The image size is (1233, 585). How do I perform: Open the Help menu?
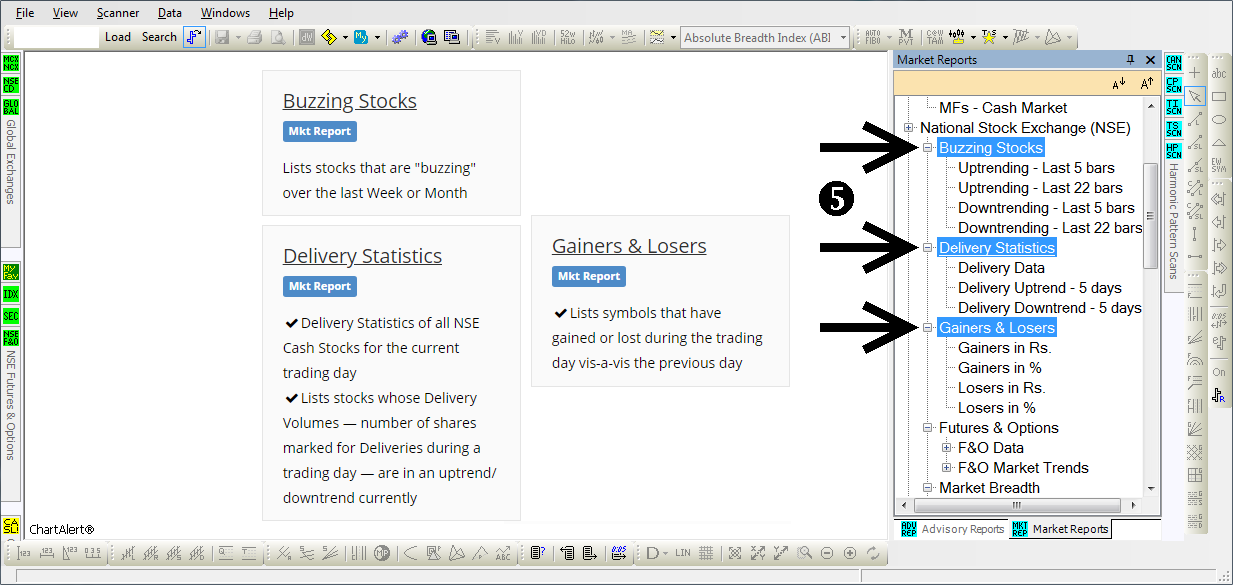click(x=281, y=13)
